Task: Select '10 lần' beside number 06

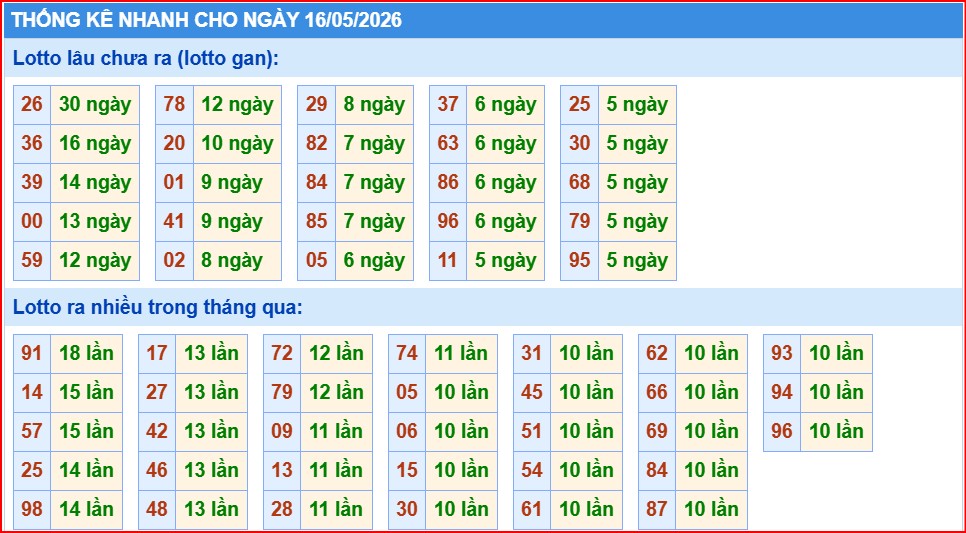Action: (461, 431)
